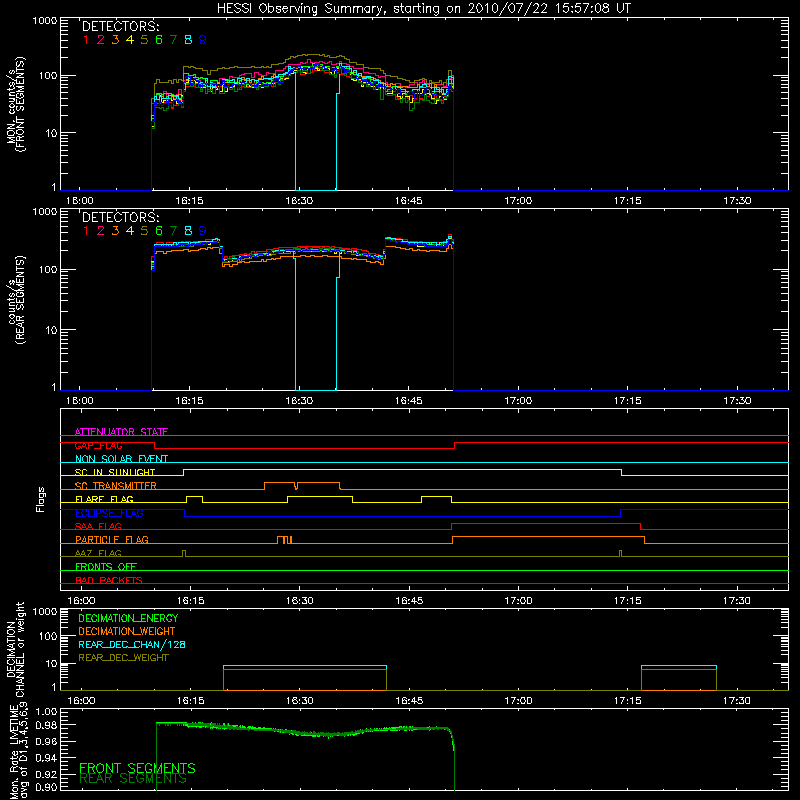Click the 17:15 tick label under the Flags plot

628,601
